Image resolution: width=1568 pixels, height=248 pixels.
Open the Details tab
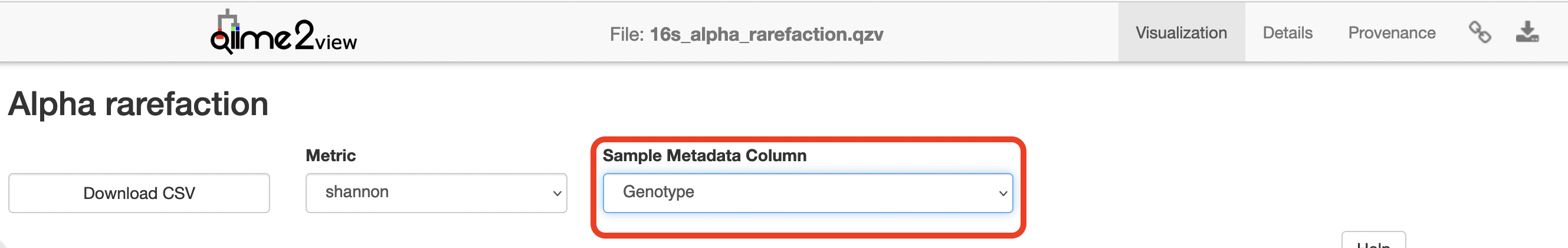(x=1287, y=33)
